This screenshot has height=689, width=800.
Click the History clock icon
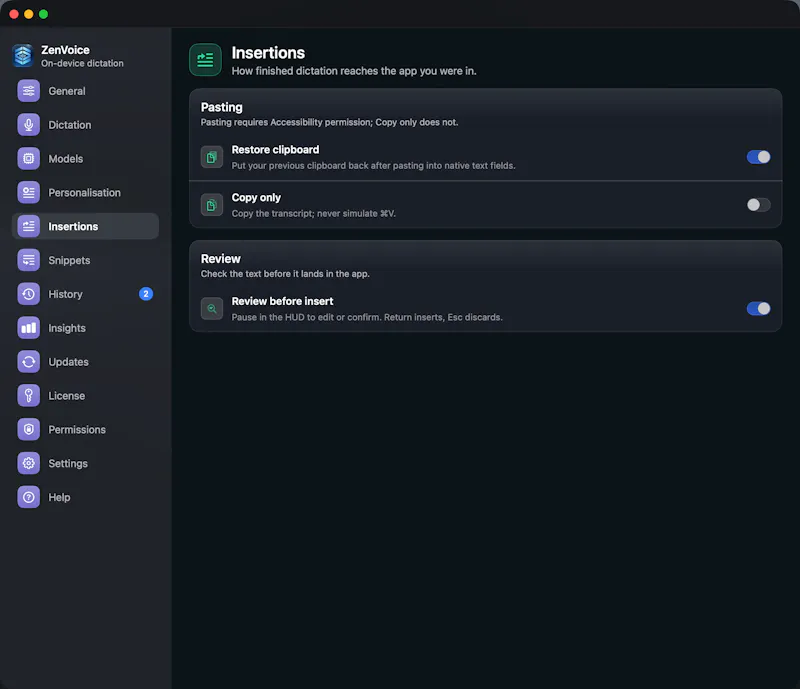click(x=29, y=294)
